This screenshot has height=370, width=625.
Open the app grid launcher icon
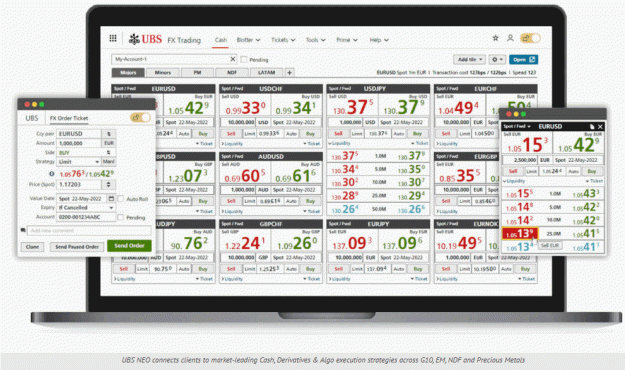tap(113, 38)
